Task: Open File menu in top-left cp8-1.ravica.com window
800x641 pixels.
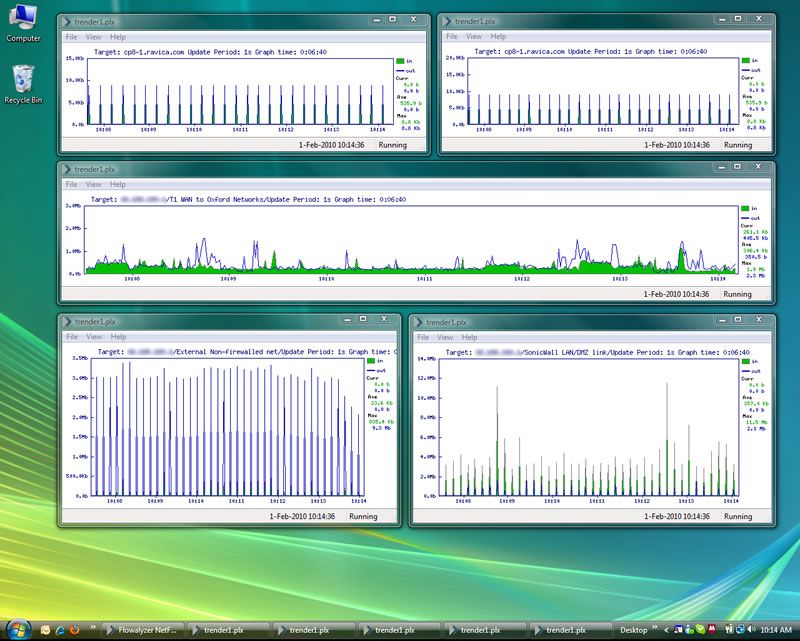Action: (71, 37)
